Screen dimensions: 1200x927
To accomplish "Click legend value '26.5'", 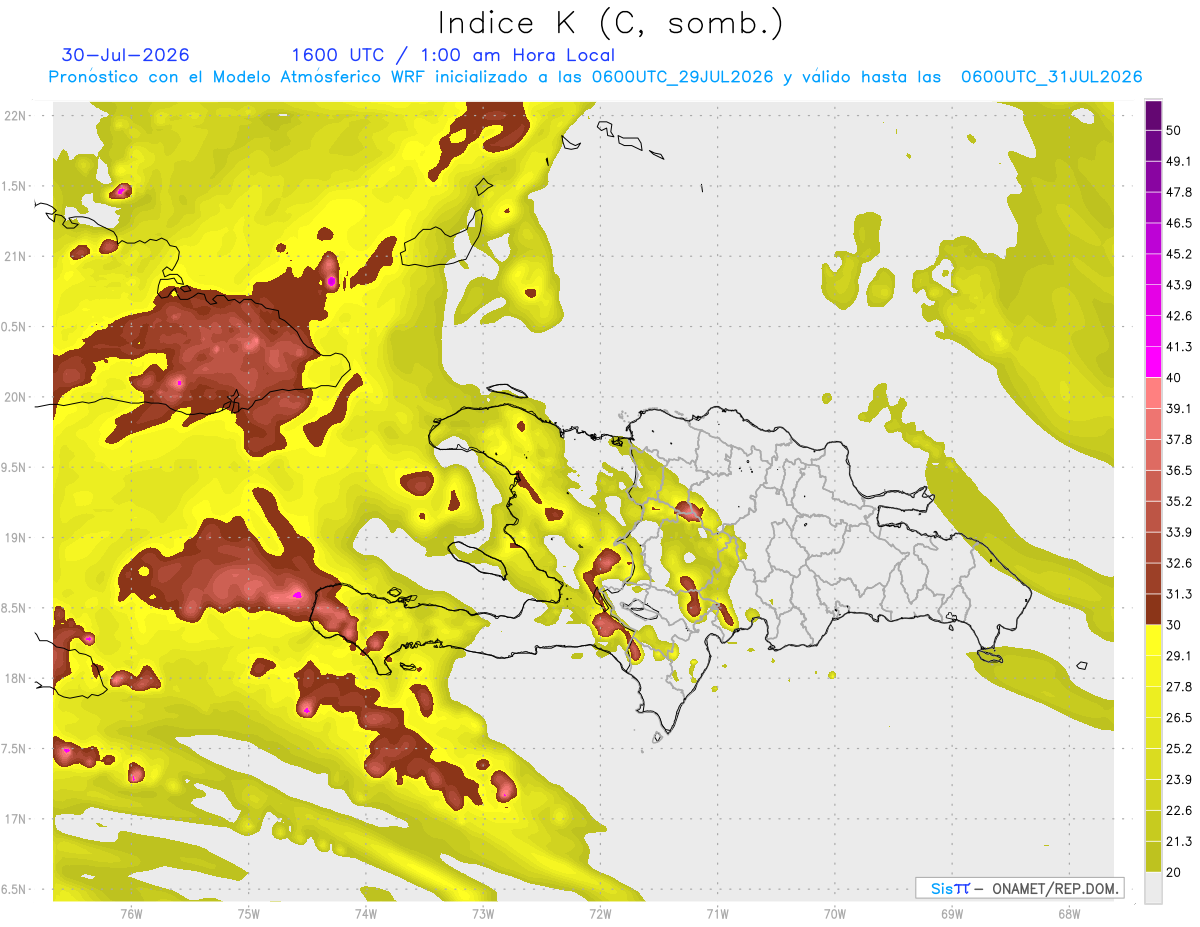I will coord(1179,718).
